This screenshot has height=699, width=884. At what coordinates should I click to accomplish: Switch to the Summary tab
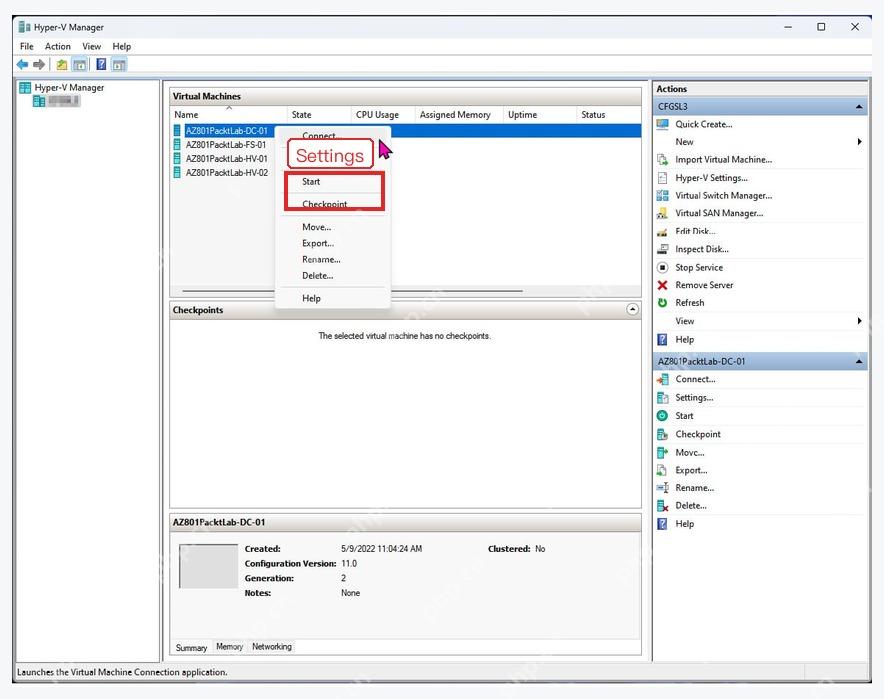pos(191,648)
